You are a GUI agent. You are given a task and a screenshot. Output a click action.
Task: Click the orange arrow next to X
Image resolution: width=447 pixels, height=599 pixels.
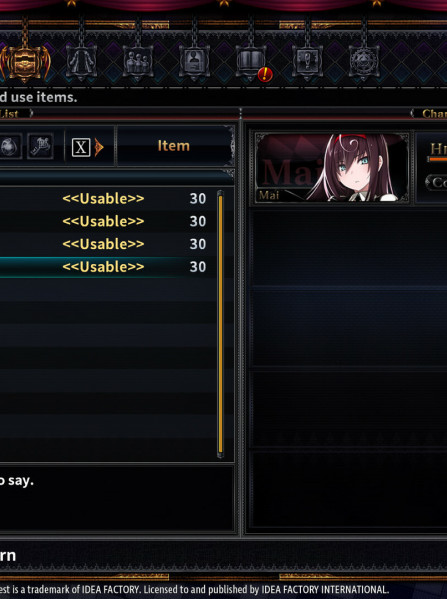coord(99,147)
